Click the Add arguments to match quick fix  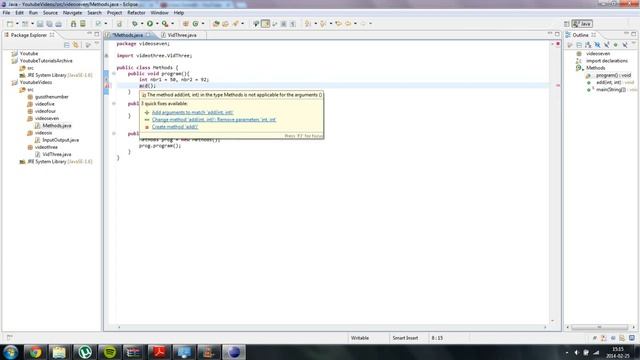pyautogui.click(x=192, y=112)
